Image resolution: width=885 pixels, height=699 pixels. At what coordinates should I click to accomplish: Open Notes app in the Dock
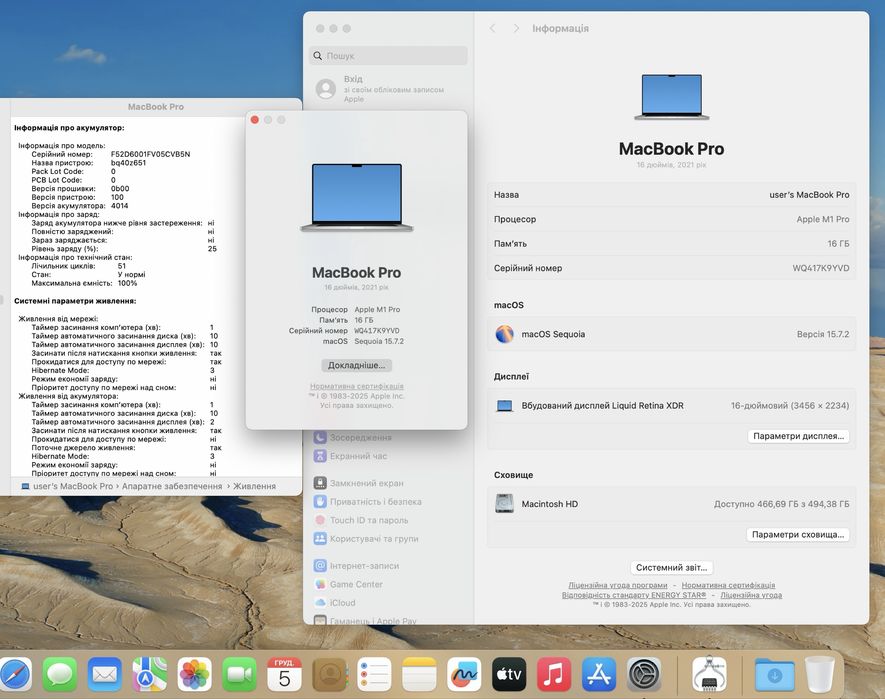coord(419,674)
